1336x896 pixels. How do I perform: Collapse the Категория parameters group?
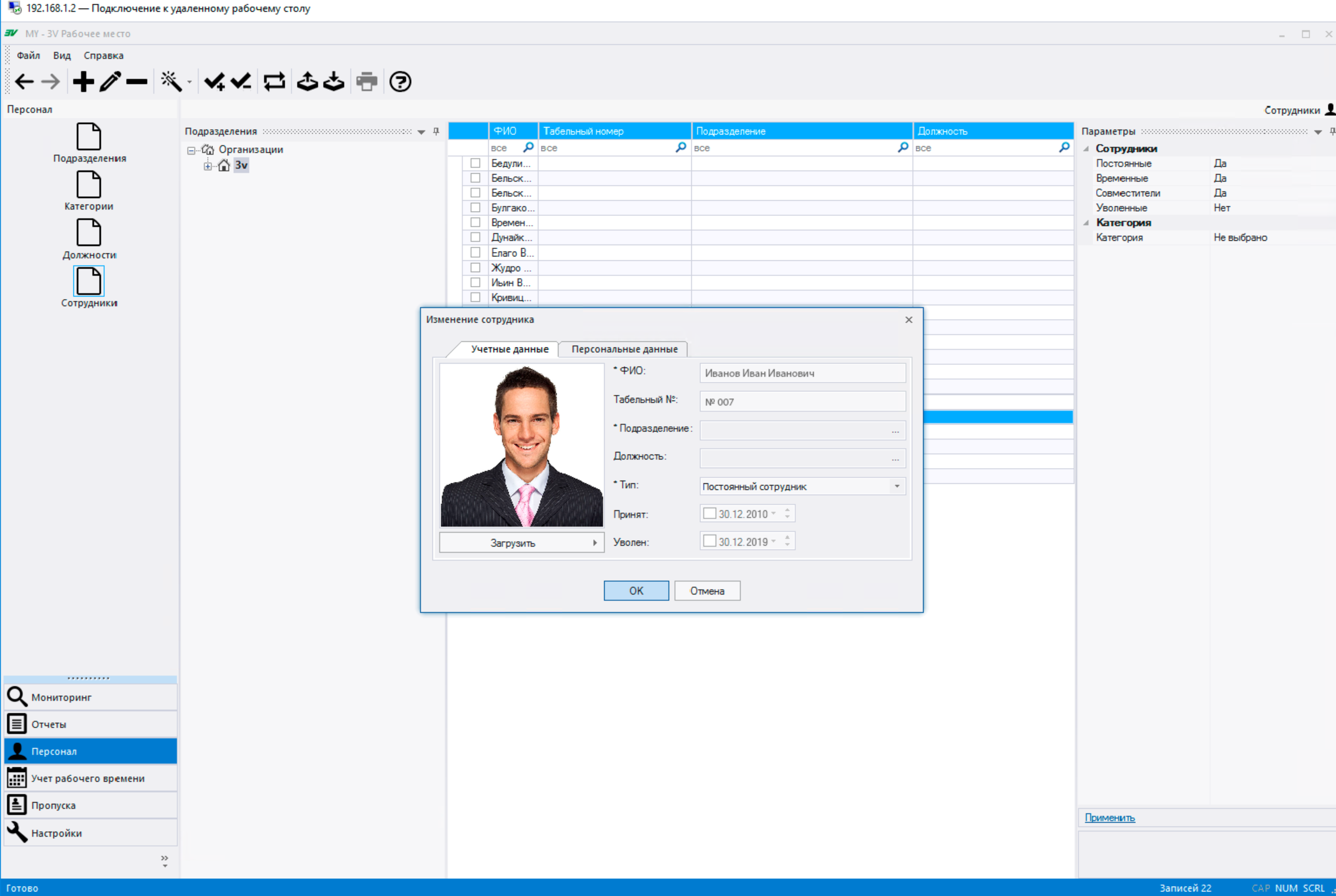click(1086, 223)
